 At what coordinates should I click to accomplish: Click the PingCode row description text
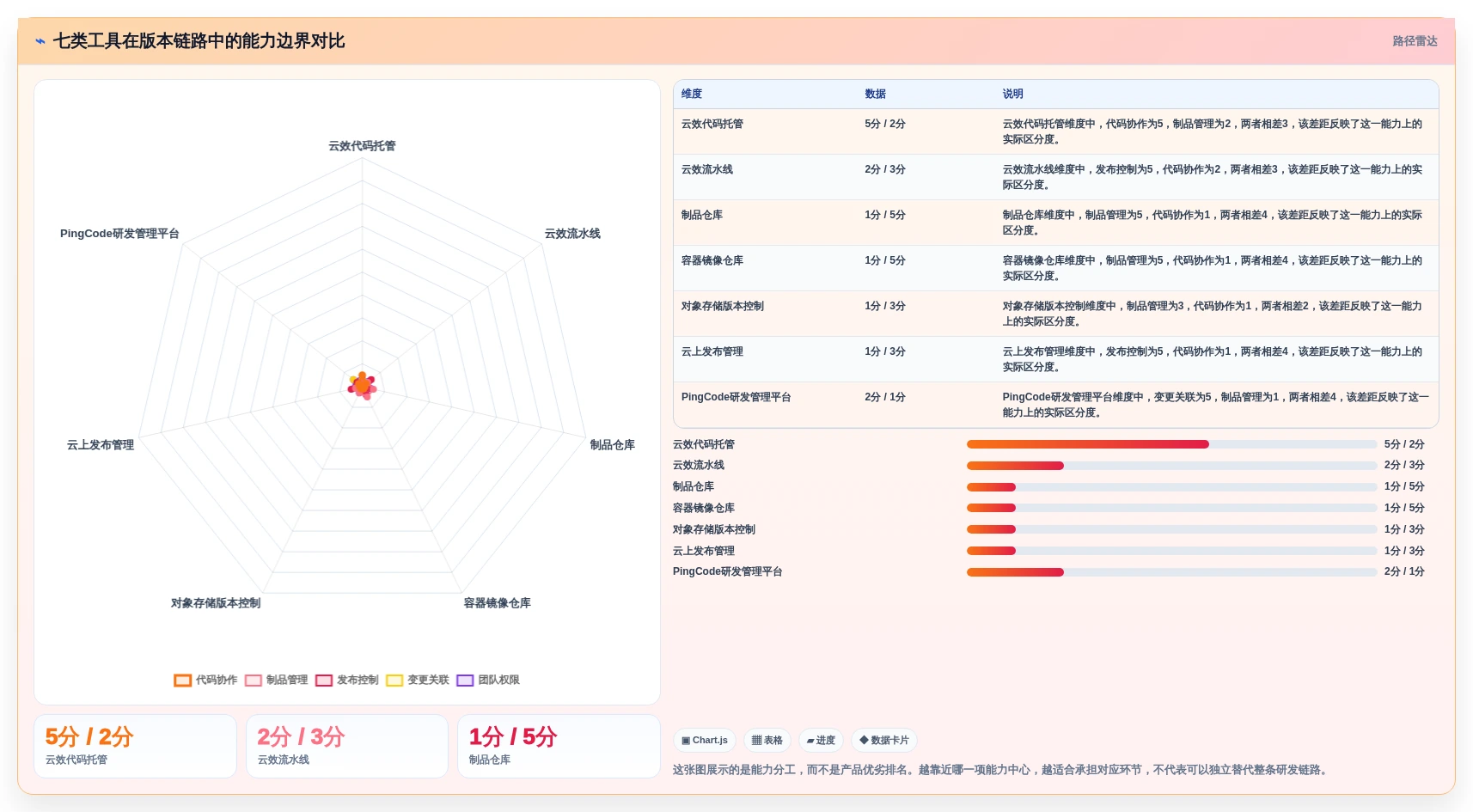1215,405
